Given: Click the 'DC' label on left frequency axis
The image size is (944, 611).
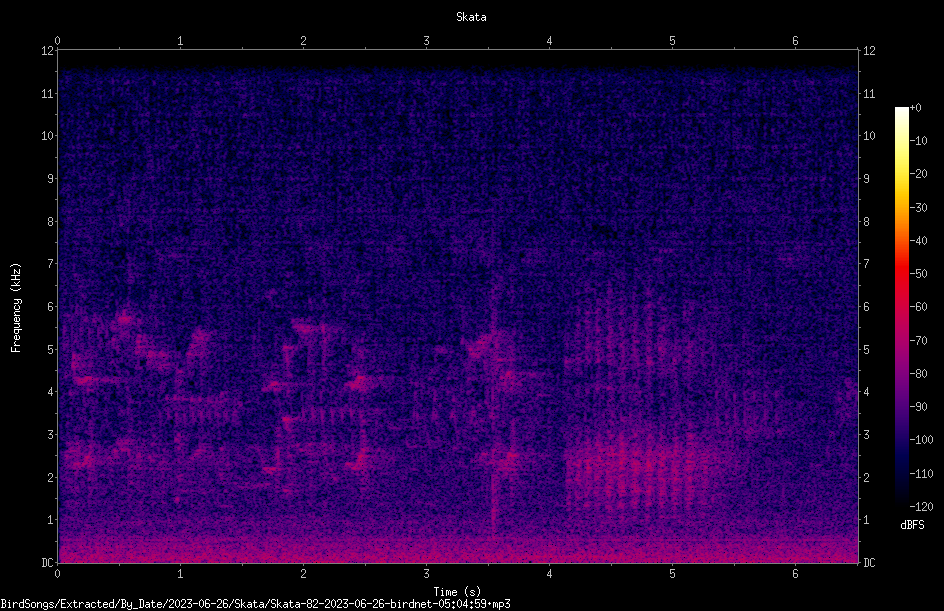Looking at the screenshot, I should [x=48, y=562].
